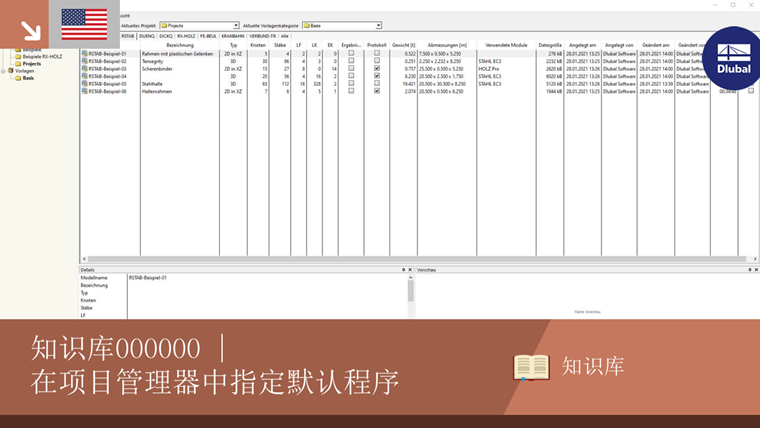The image size is (760, 428).
Task: Click the Basis folder icon in tree
Action: pyautogui.click(x=18, y=78)
